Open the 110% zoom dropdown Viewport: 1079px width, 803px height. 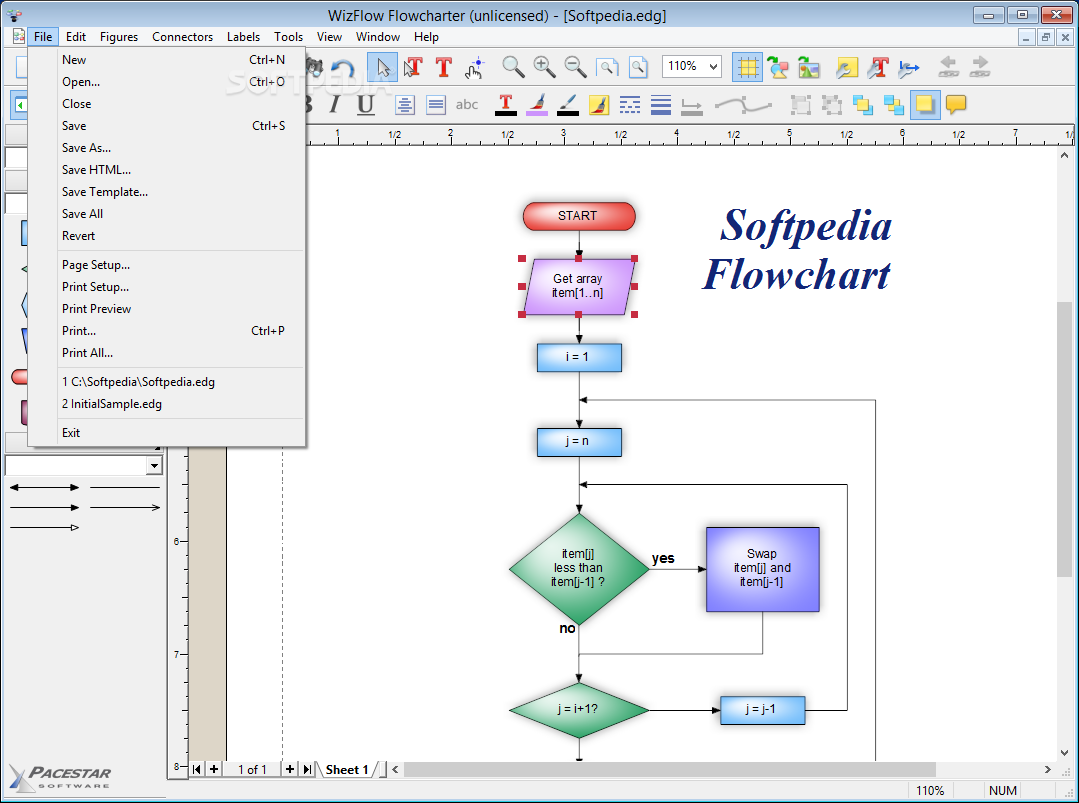[714, 67]
